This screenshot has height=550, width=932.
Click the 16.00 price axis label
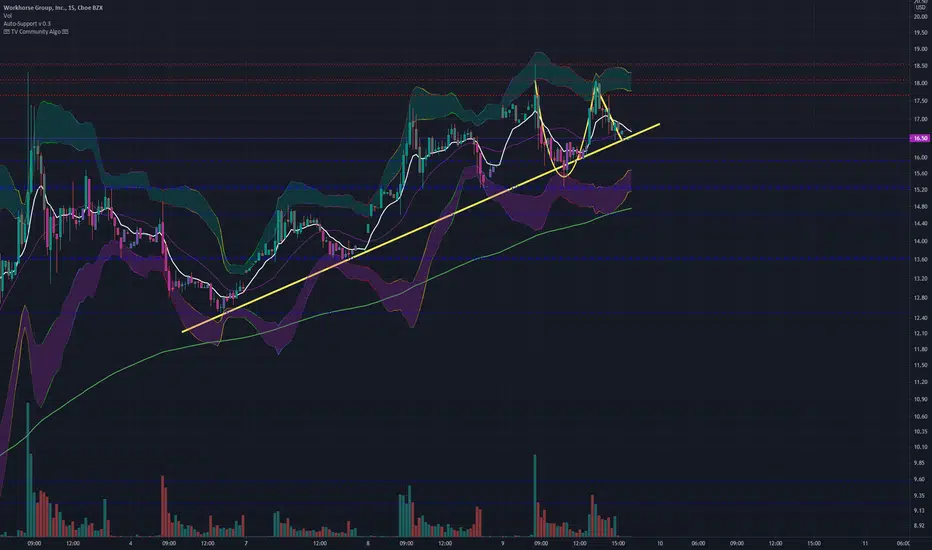[x=920, y=158]
